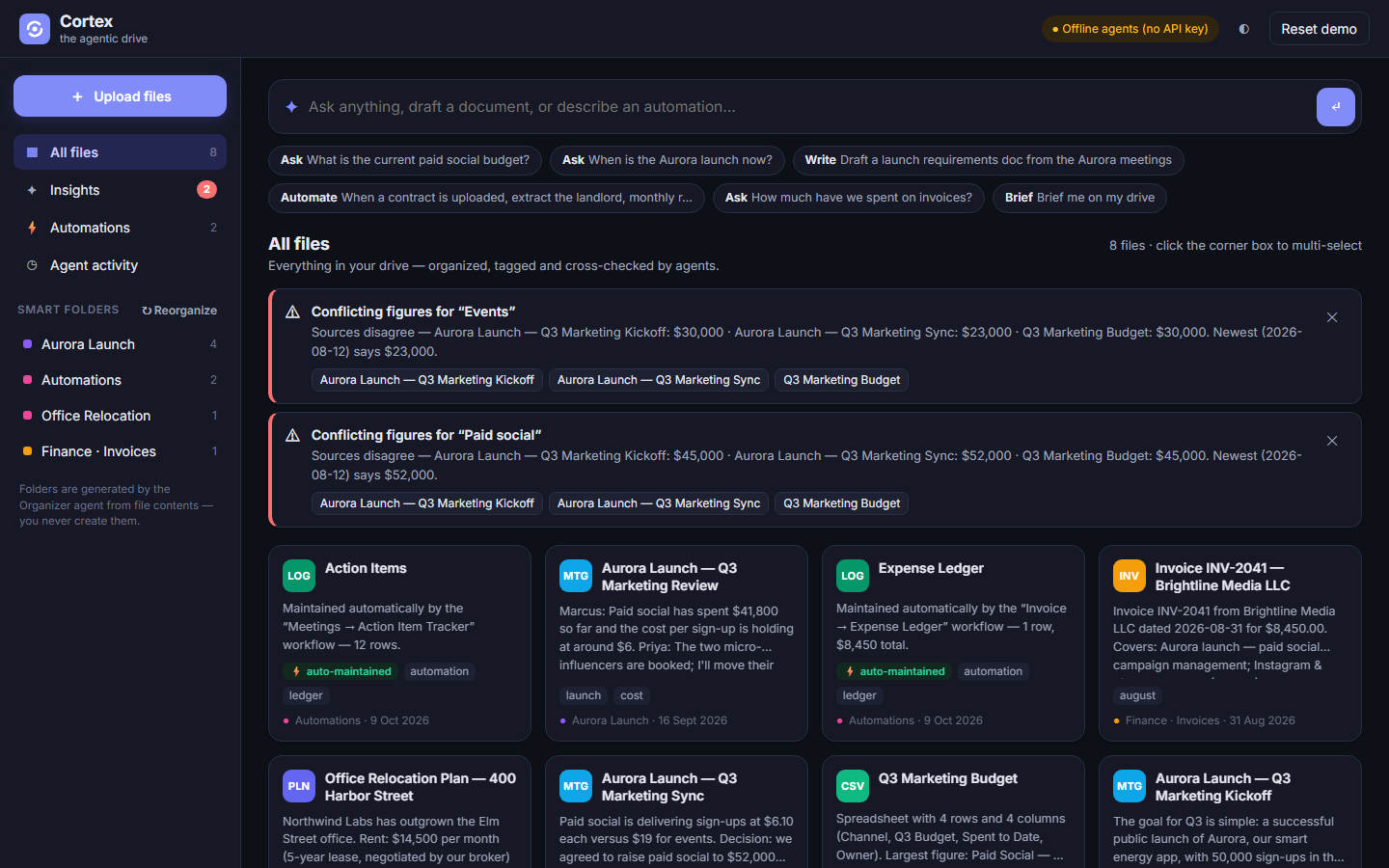The height and width of the screenshot is (868, 1389).
Task: Click the "august" tag on Invoice INV-2041 card
Action: (1137, 695)
